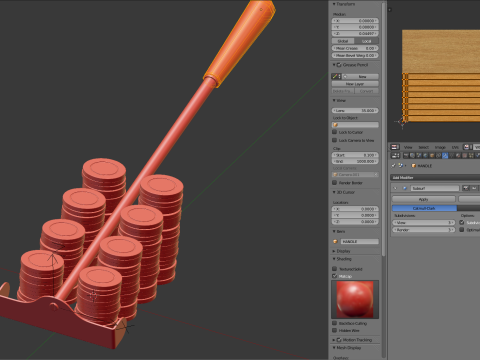Enable Render Border checkbox
480x360 pixels.
coord(335,182)
